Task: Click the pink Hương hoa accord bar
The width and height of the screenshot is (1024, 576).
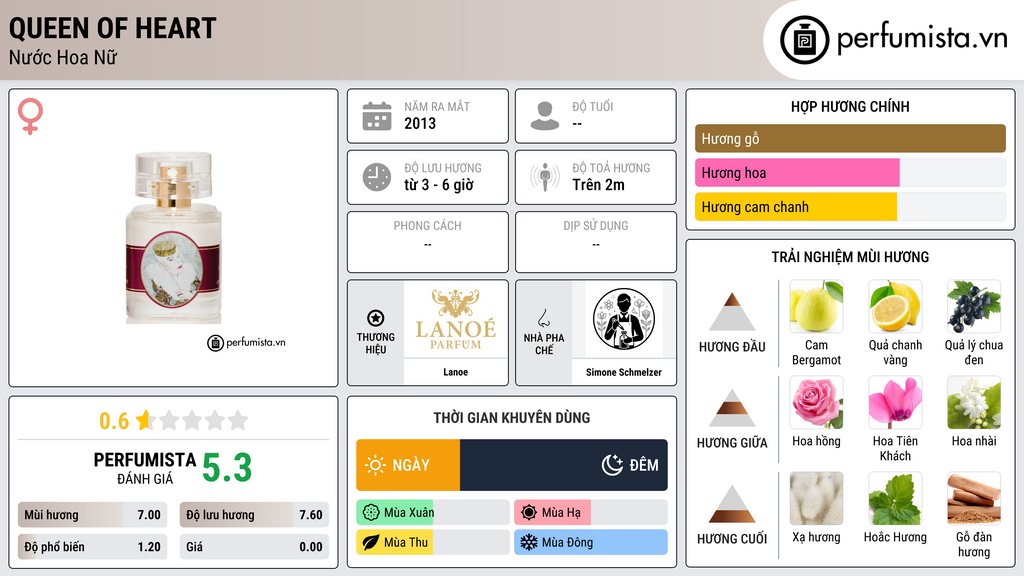Action: tap(797, 172)
